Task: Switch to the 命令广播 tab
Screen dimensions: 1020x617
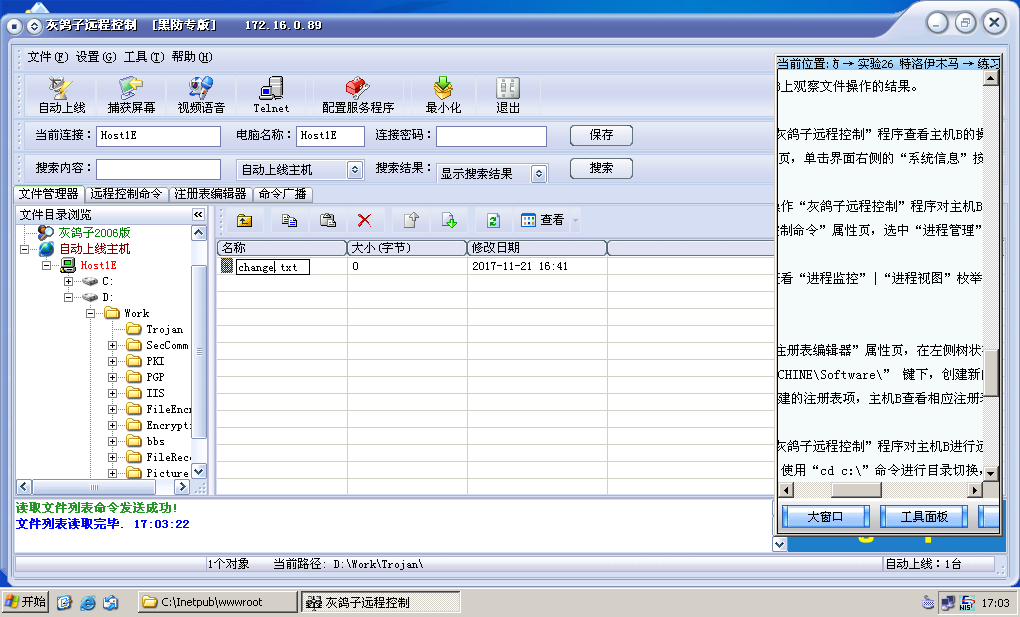Action: [282, 194]
